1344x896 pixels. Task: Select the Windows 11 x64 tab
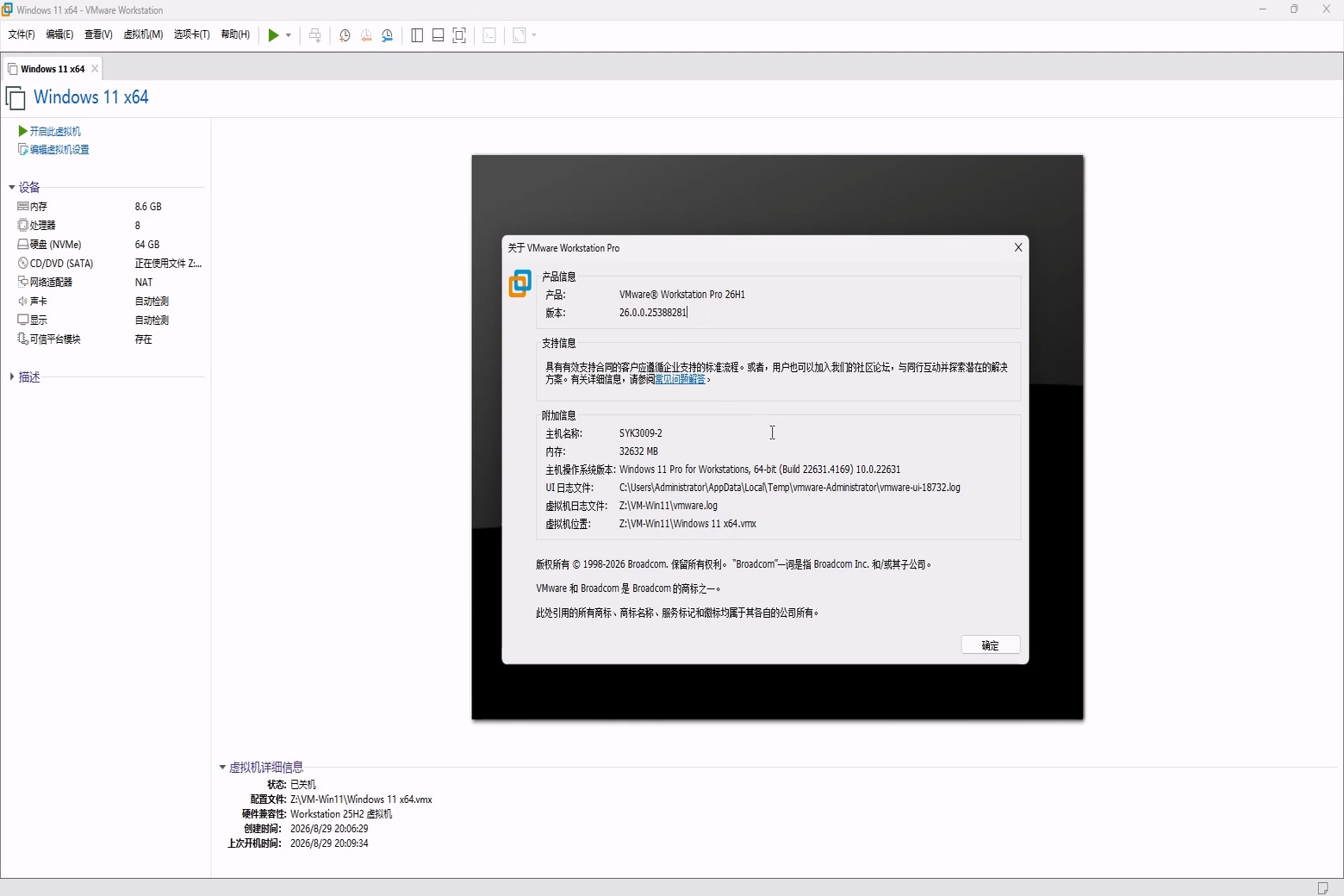tap(53, 69)
